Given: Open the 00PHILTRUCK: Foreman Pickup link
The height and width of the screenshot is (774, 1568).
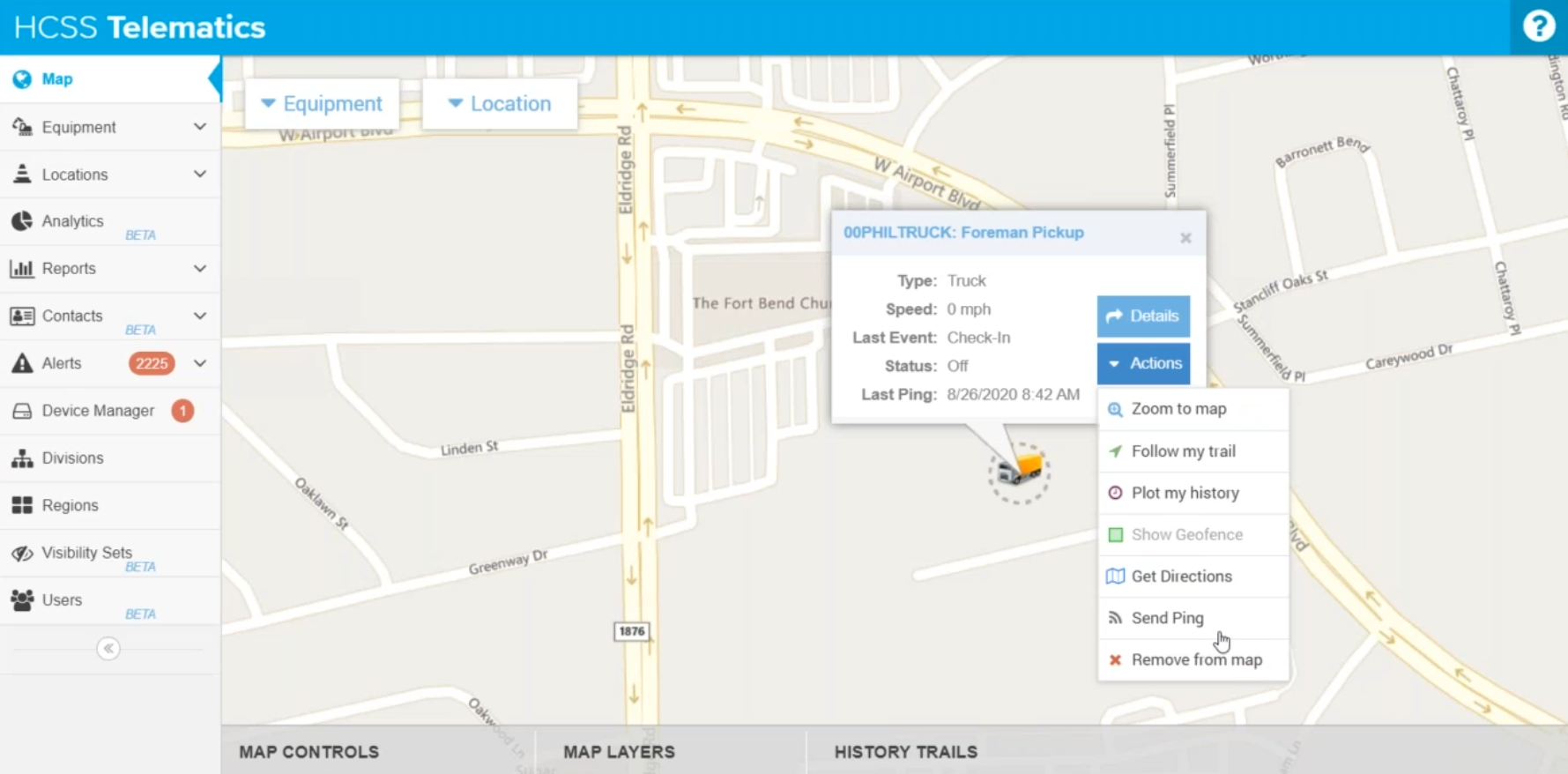Looking at the screenshot, I should (963, 233).
